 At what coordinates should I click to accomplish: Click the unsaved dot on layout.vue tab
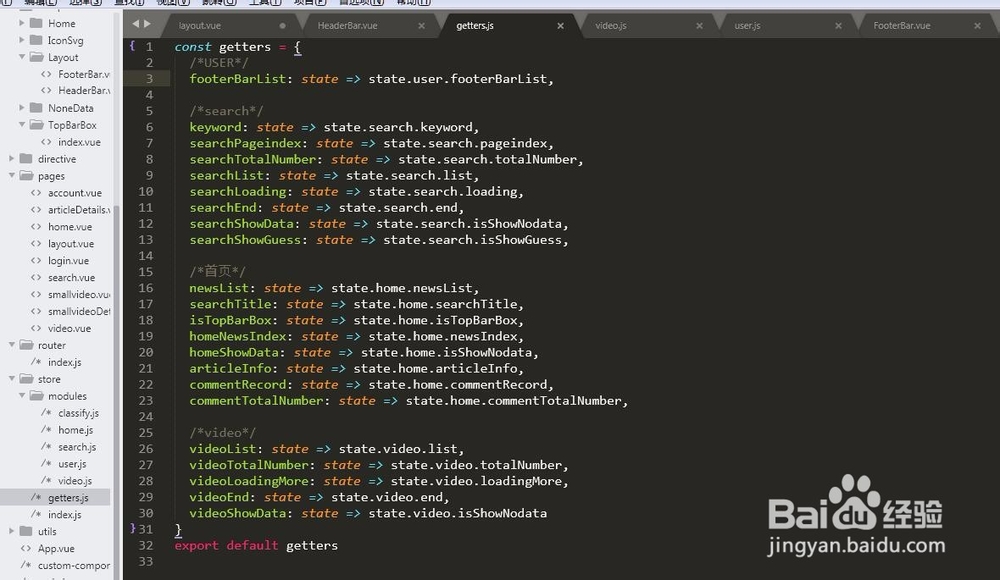click(x=283, y=26)
